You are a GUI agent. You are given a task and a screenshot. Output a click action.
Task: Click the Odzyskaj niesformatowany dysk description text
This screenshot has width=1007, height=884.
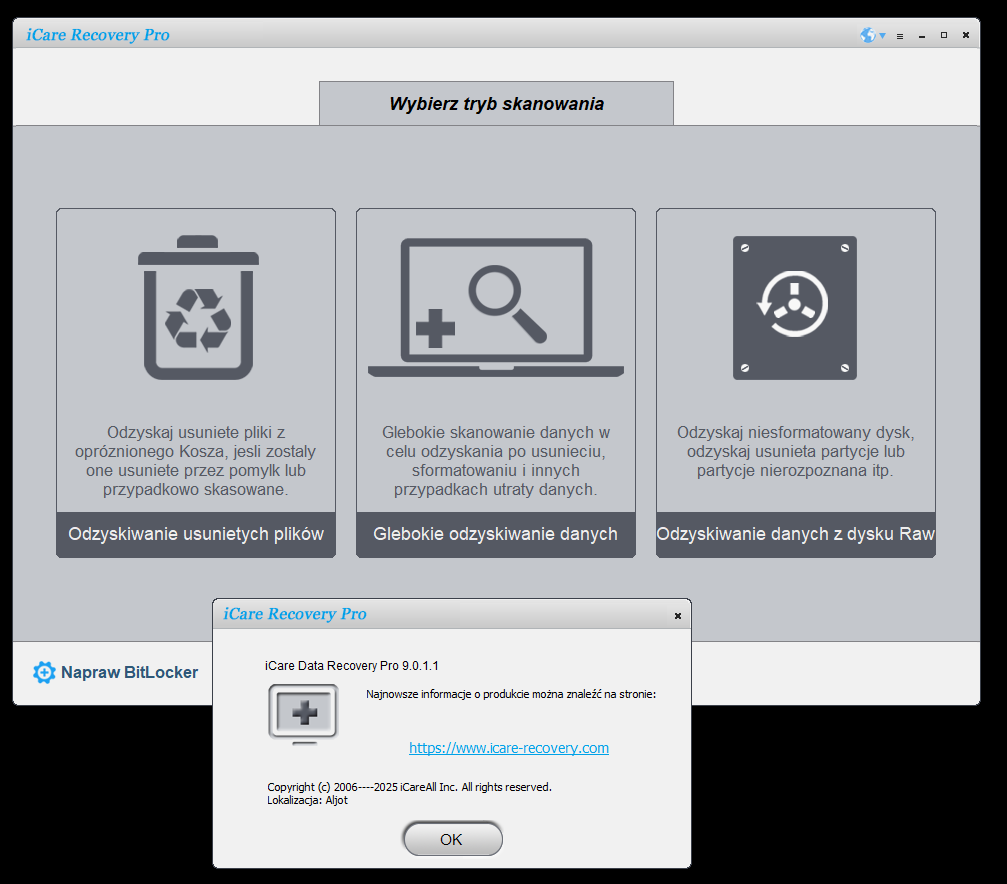[796, 451]
